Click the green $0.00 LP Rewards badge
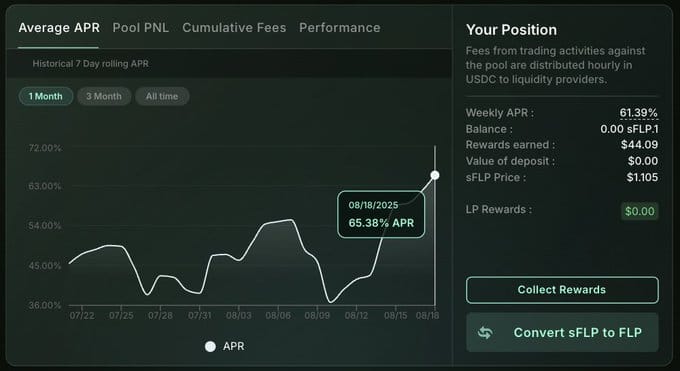The width and height of the screenshot is (680, 371). click(640, 211)
